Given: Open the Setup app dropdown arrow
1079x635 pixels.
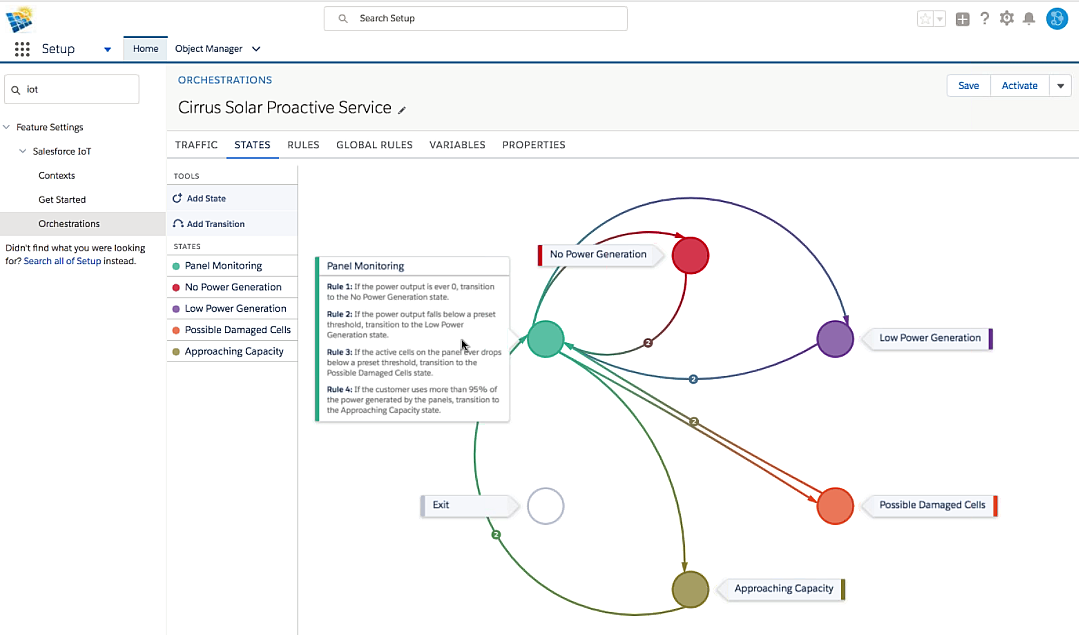Looking at the screenshot, I should (107, 50).
